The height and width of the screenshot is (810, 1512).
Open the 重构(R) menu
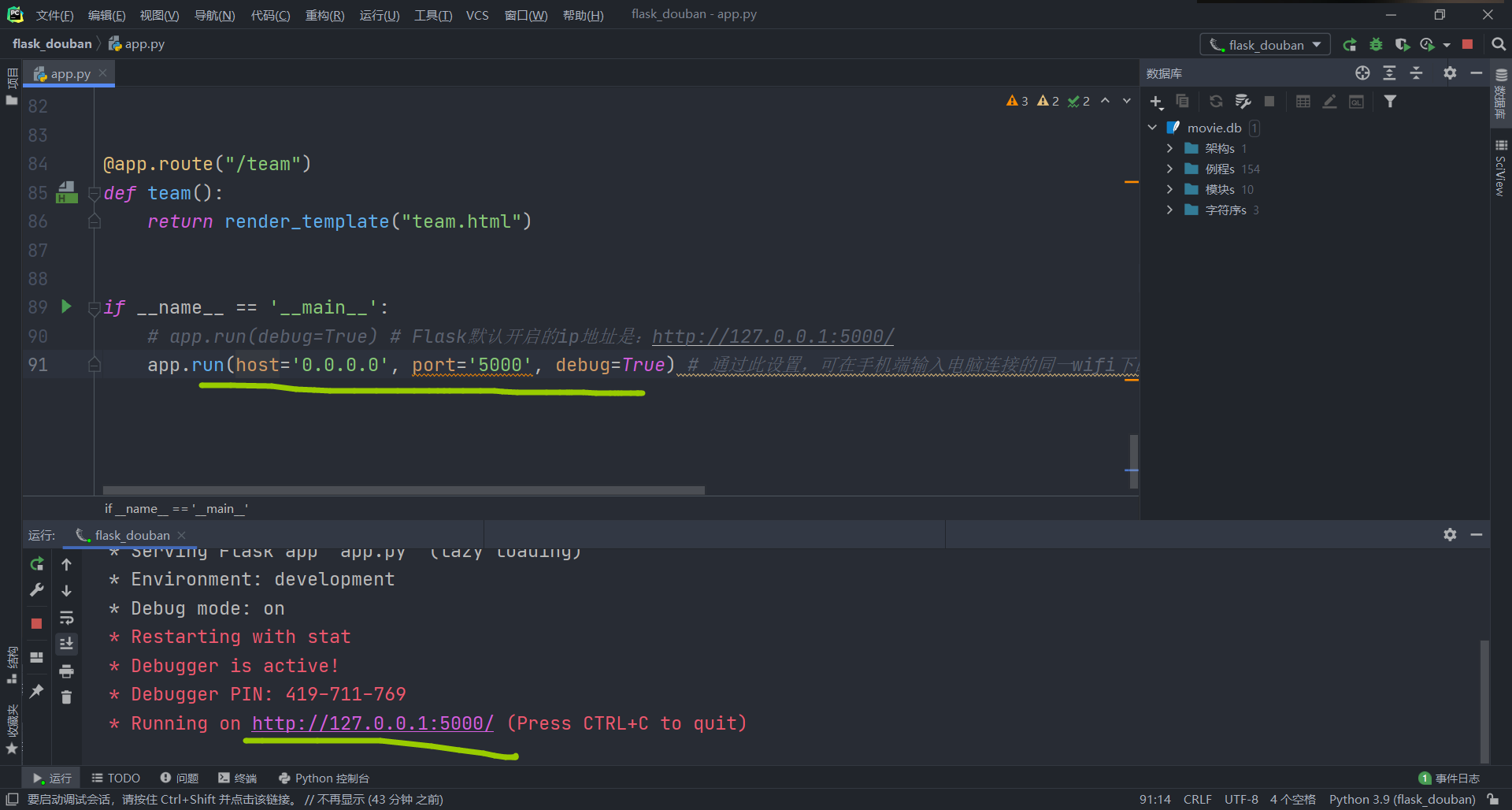tap(324, 15)
